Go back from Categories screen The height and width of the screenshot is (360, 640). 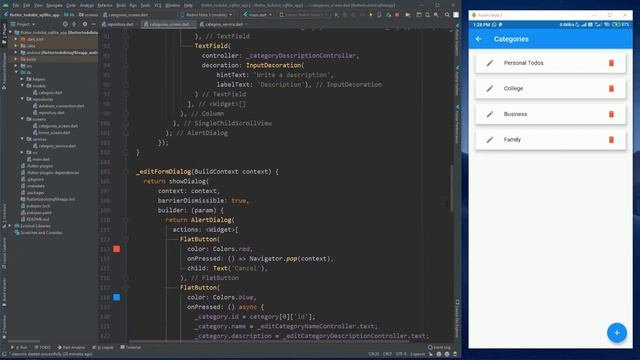click(x=479, y=39)
